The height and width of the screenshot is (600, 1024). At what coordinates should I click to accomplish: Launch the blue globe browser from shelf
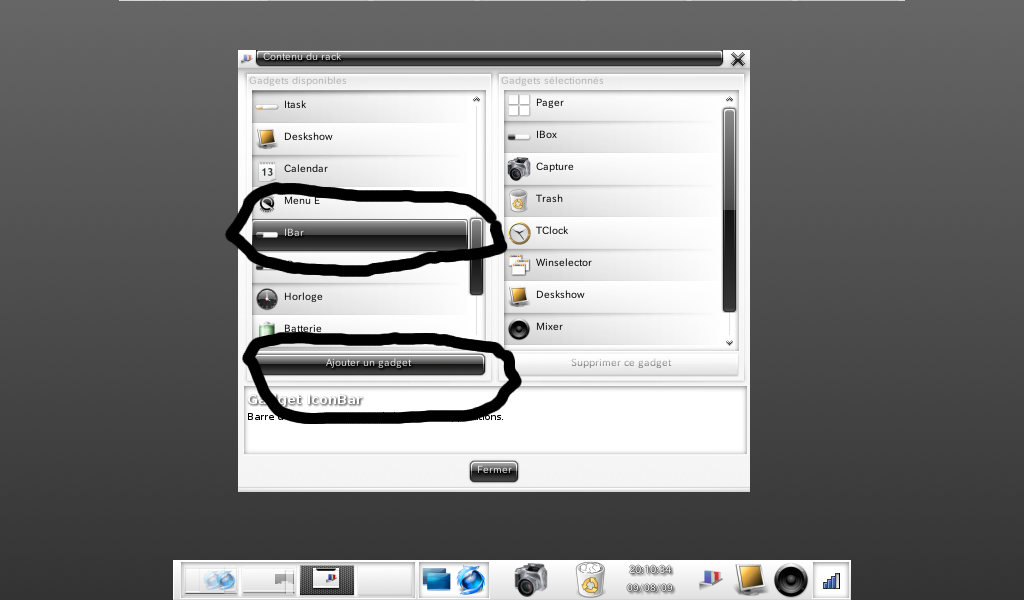(x=470, y=579)
